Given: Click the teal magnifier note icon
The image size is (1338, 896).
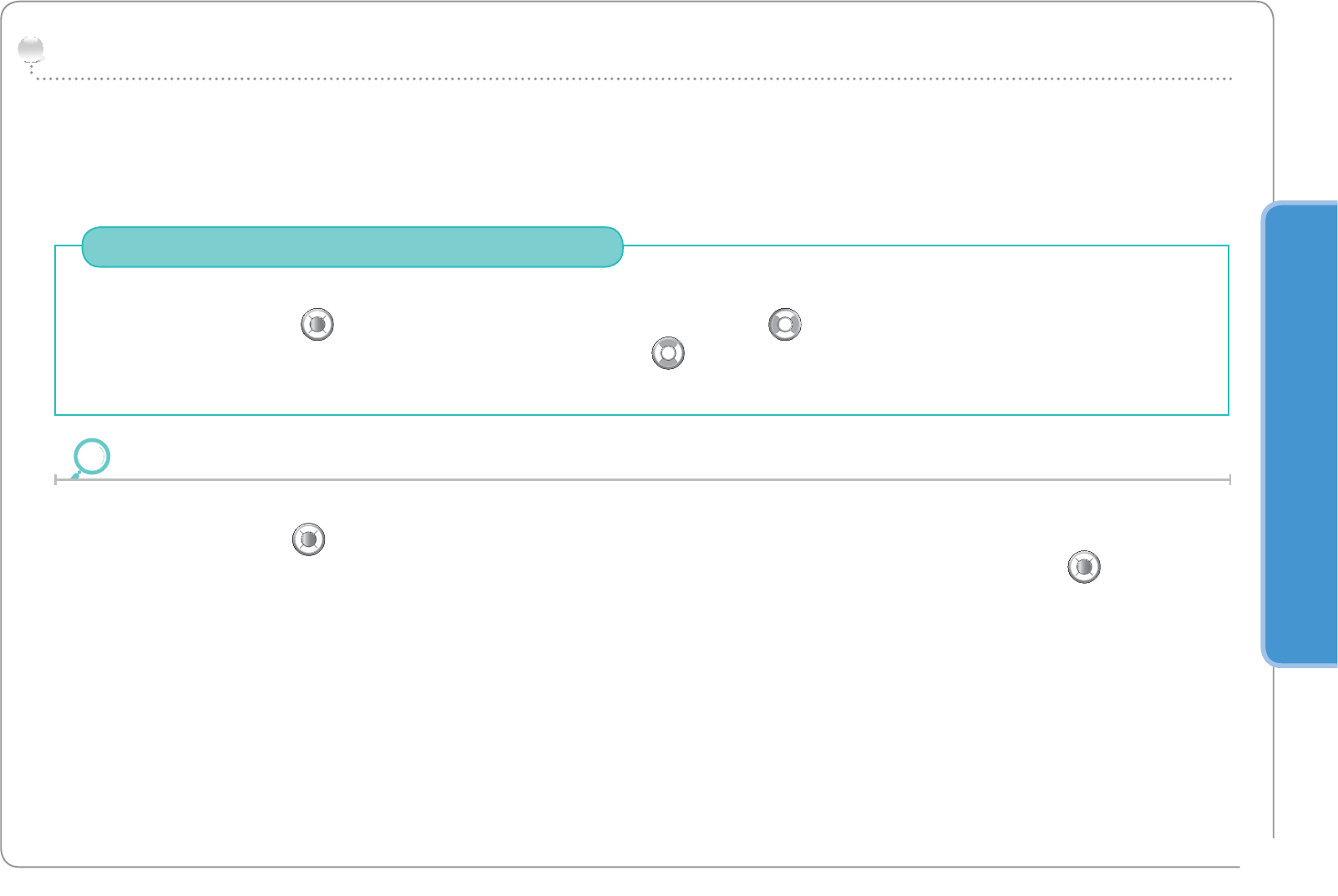Looking at the screenshot, I should pos(92,456).
